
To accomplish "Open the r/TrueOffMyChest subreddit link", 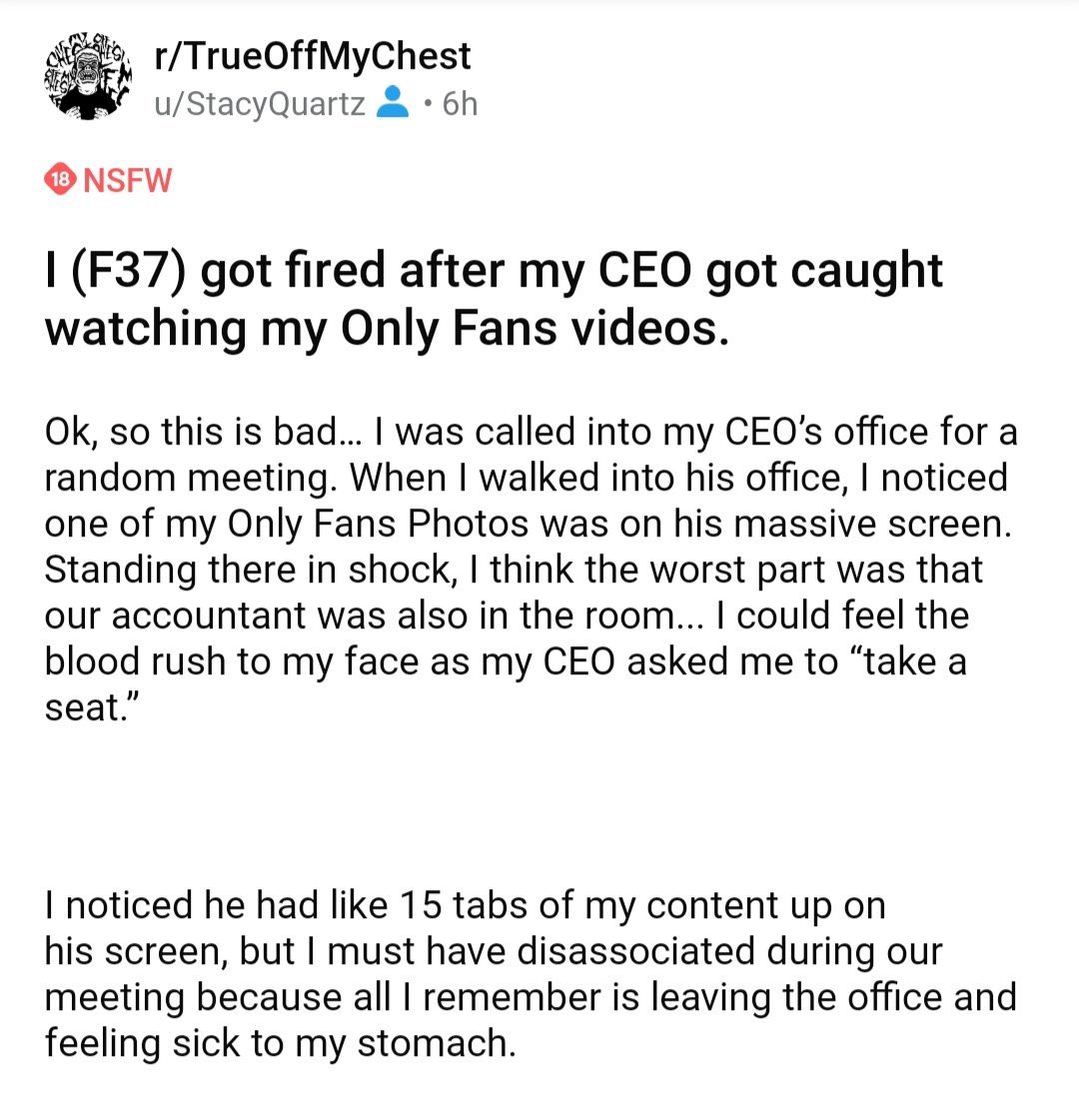I will 313,56.
